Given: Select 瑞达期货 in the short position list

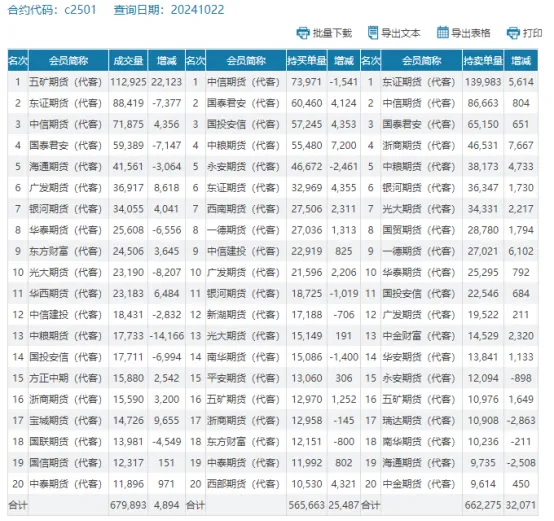Looking at the screenshot, I should pyautogui.click(x=419, y=420).
